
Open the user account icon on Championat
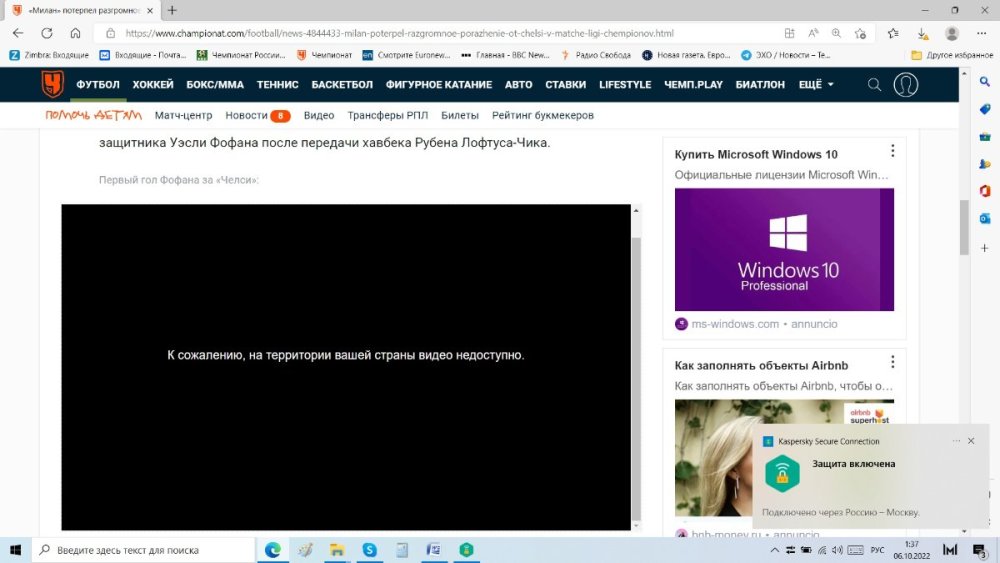pyautogui.click(x=906, y=84)
